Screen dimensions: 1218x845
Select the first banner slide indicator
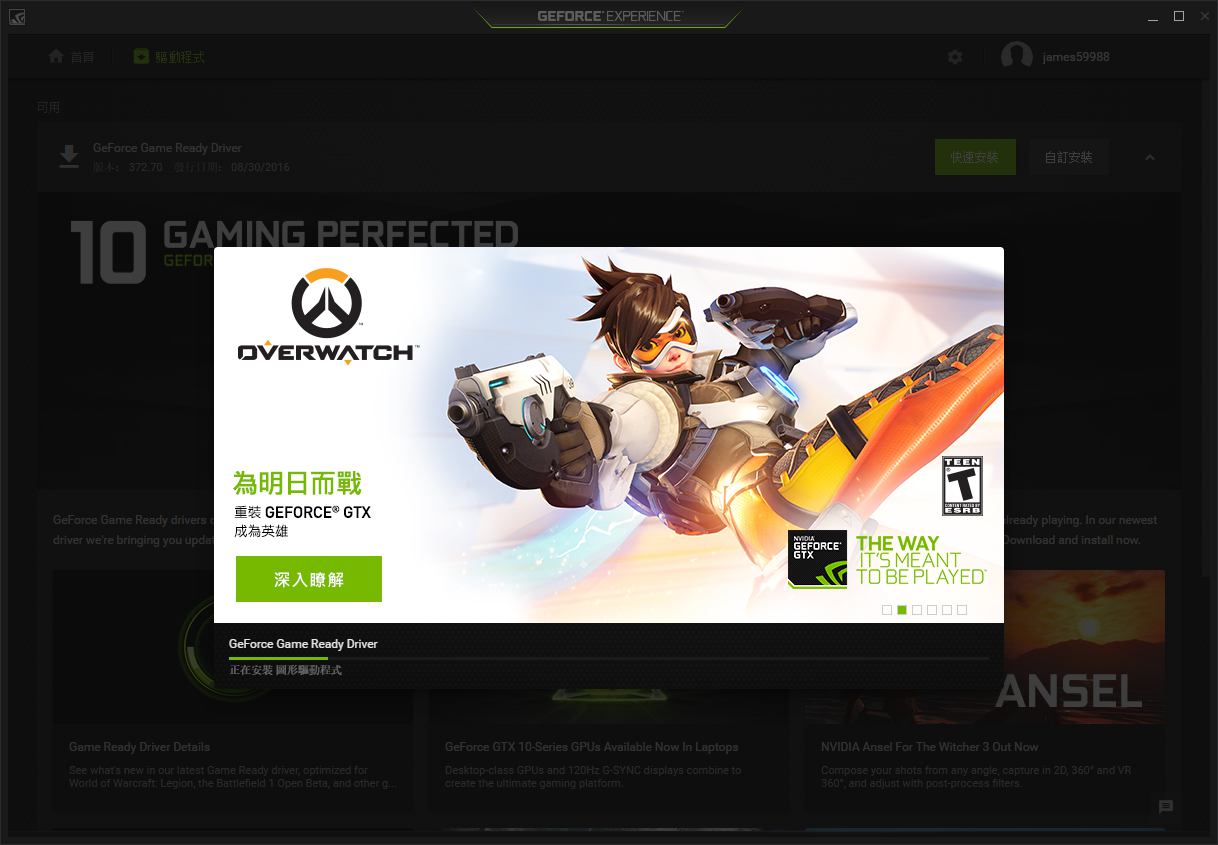point(887,609)
